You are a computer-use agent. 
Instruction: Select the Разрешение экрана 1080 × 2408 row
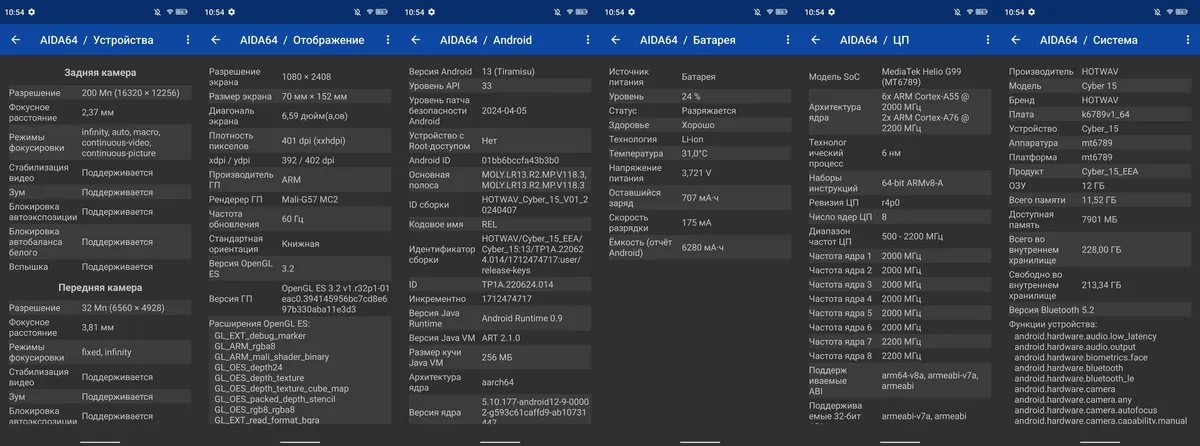[x=300, y=75]
